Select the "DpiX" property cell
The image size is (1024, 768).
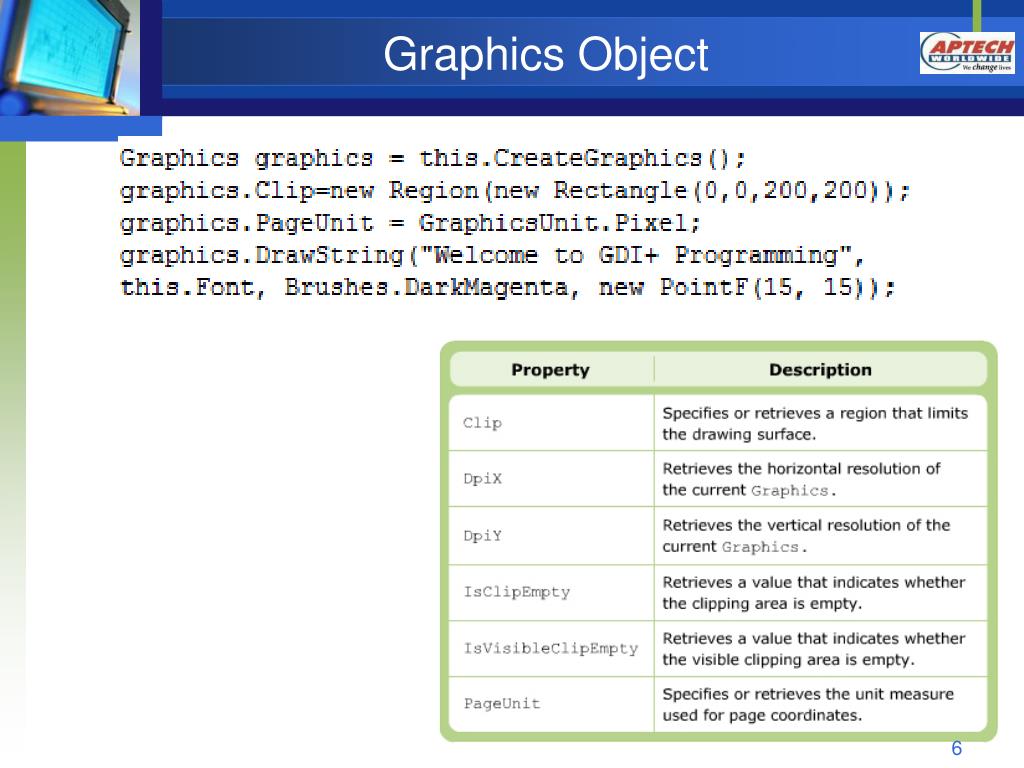pyautogui.click(x=551, y=479)
